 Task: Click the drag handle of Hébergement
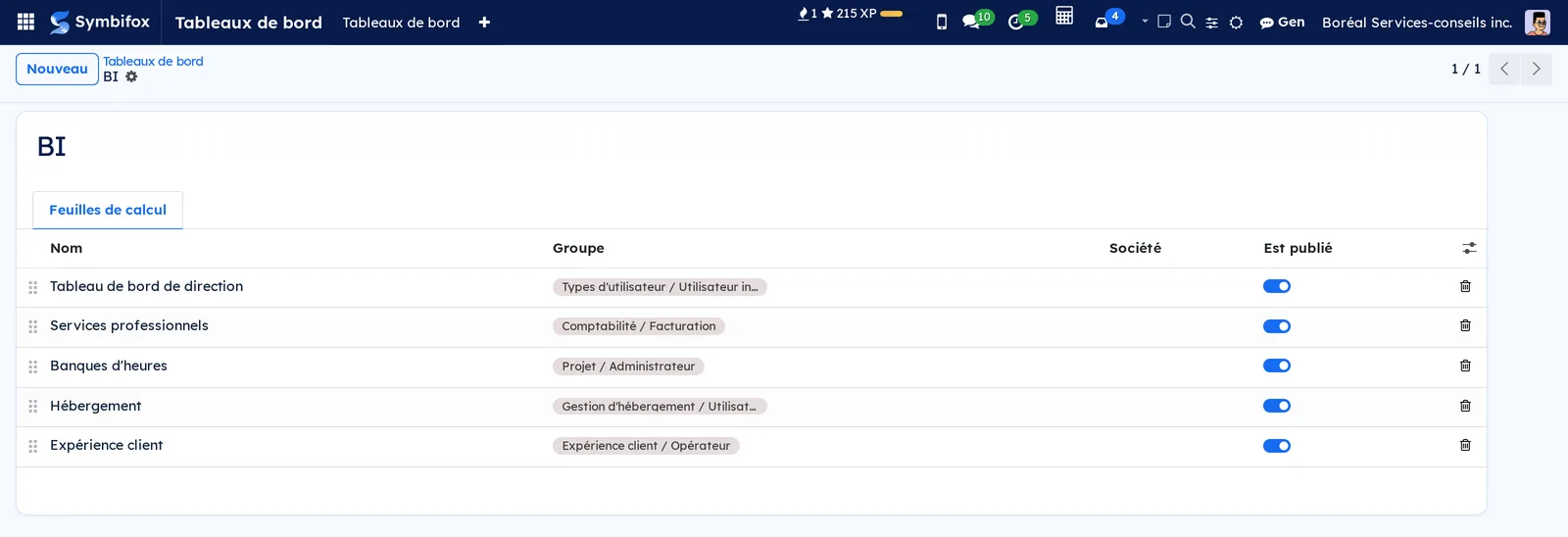point(33,406)
